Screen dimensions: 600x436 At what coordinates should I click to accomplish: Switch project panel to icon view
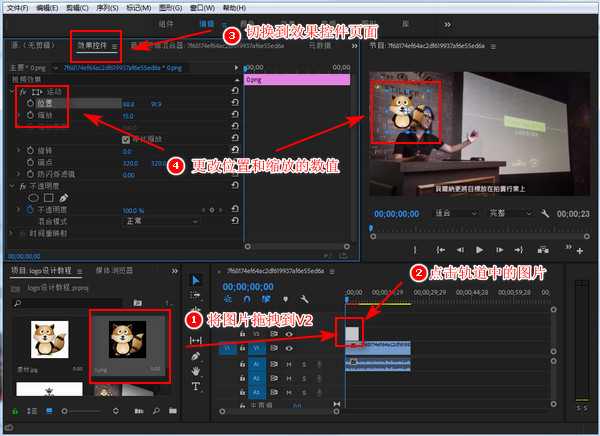(x=49, y=411)
